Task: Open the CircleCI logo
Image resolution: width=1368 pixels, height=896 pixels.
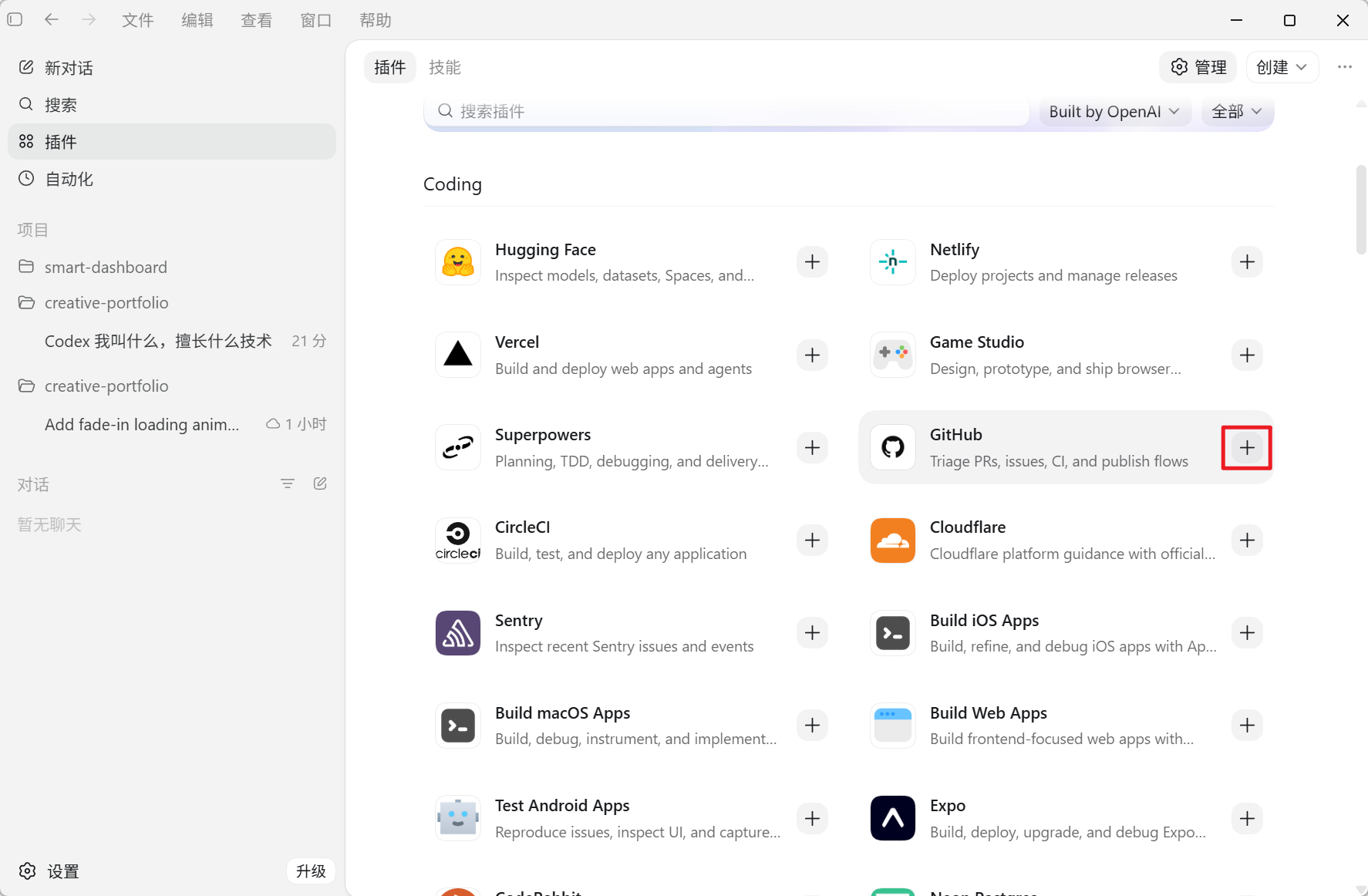Action: (x=458, y=540)
